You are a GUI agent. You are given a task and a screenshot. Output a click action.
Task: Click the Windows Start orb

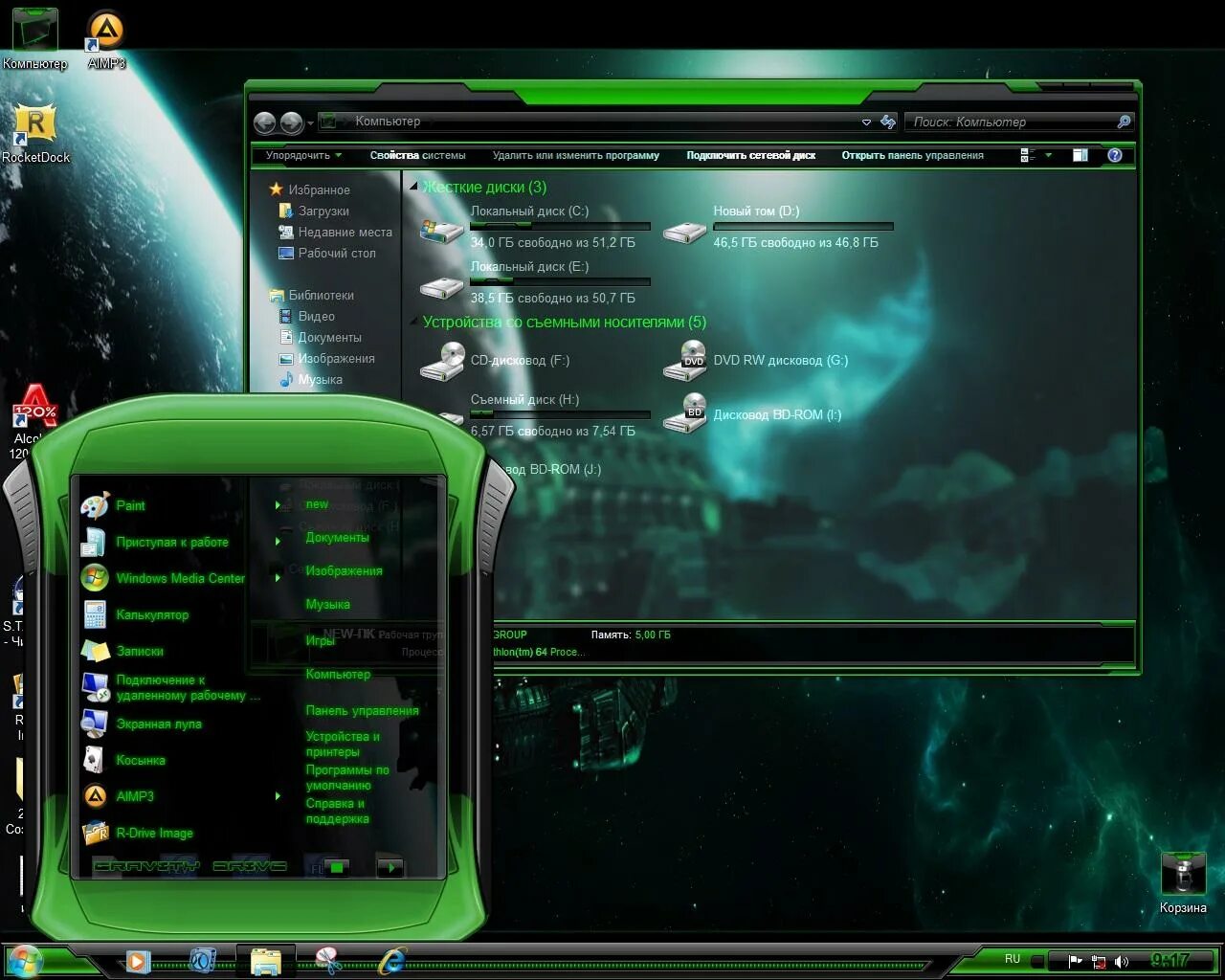click(23, 960)
